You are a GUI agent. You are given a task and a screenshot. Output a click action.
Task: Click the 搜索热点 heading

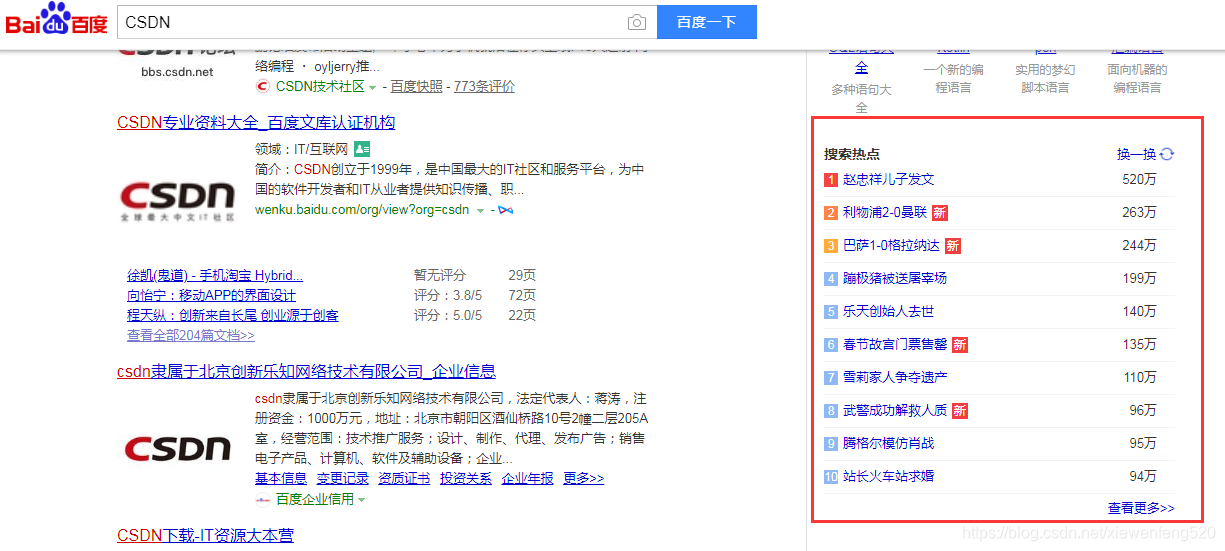(x=852, y=154)
